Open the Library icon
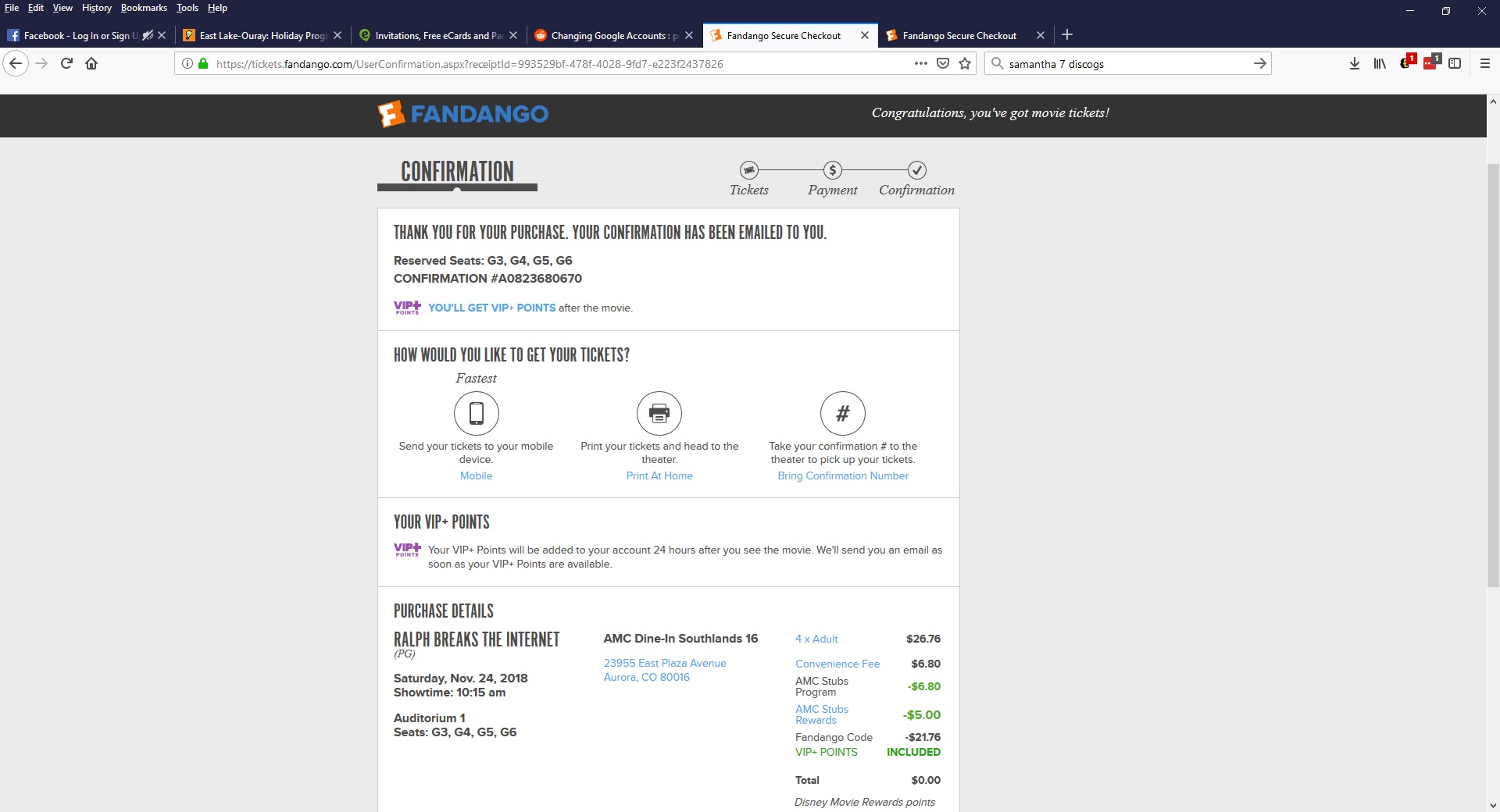 1380,64
